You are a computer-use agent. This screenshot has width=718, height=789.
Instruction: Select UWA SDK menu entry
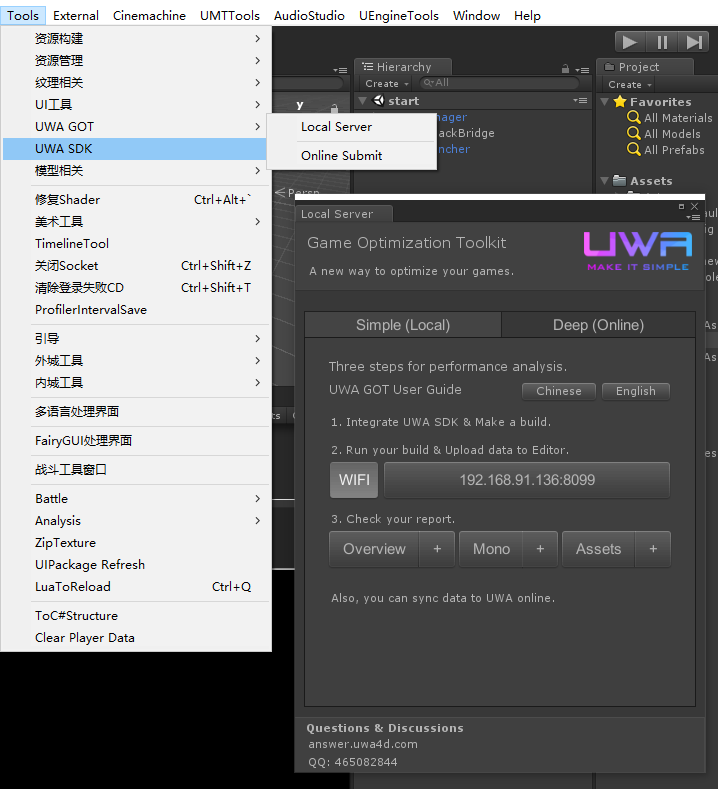click(x=134, y=149)
